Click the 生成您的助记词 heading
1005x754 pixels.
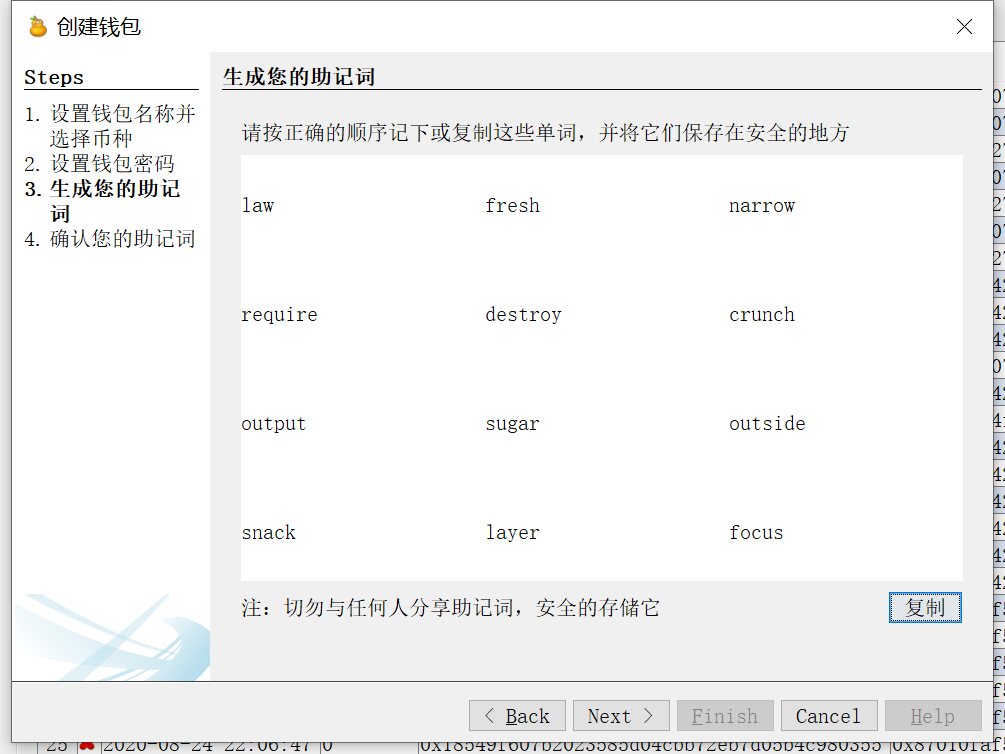pos(299,76)
